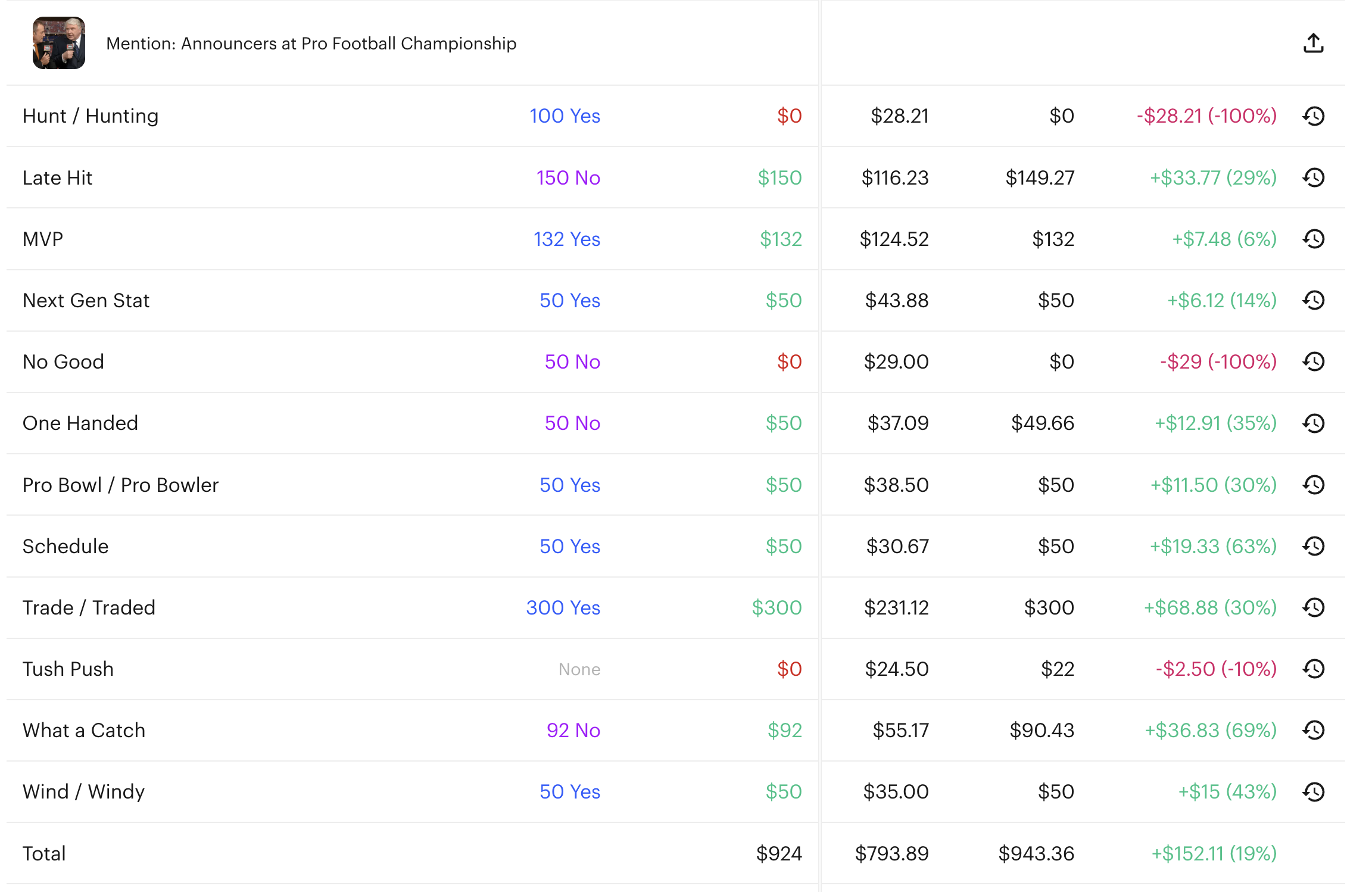
Task: Select the 300 Yes position link
Action: (x=563, y=608)
